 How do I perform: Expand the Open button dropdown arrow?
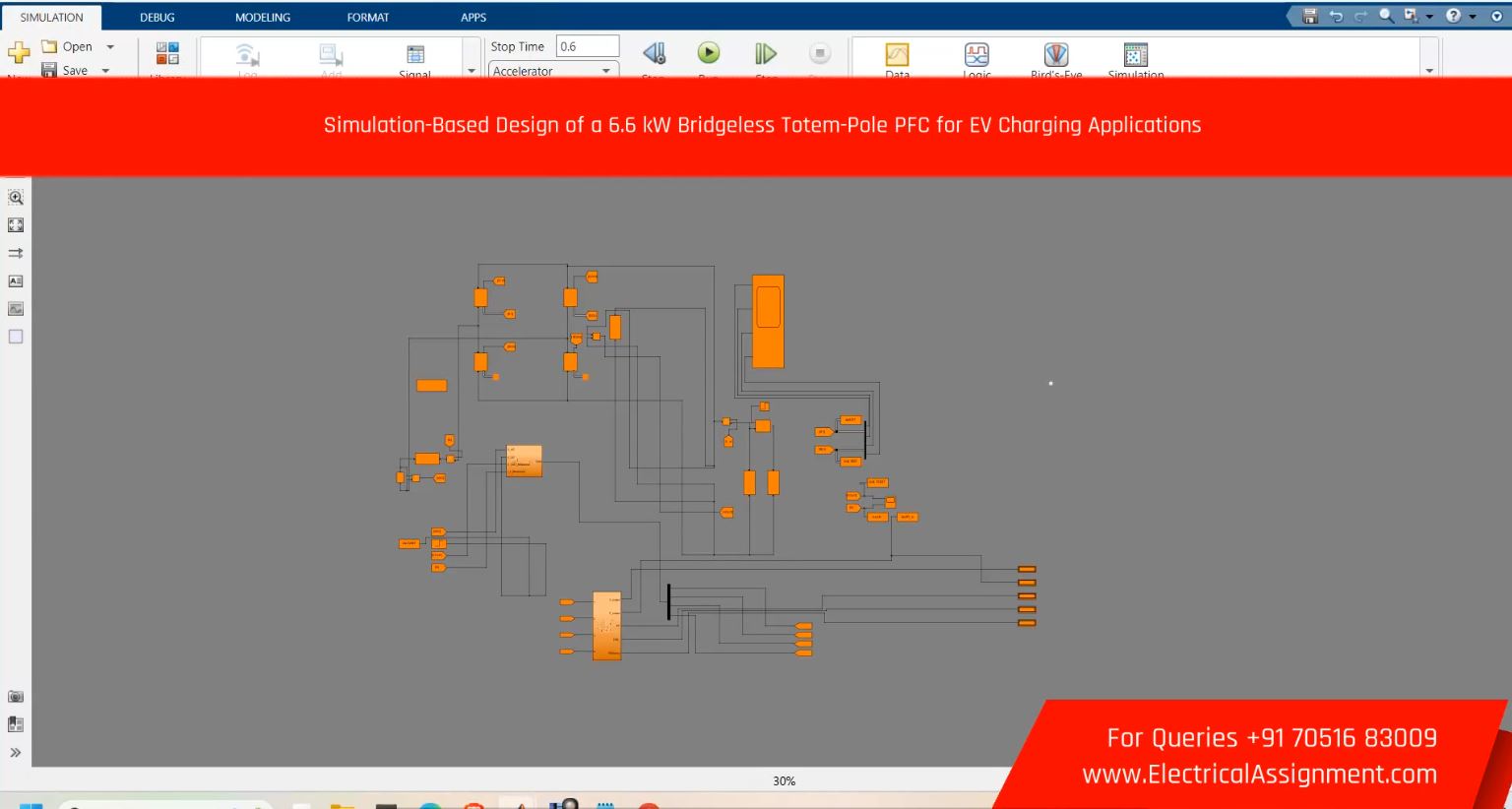[110, 47]
